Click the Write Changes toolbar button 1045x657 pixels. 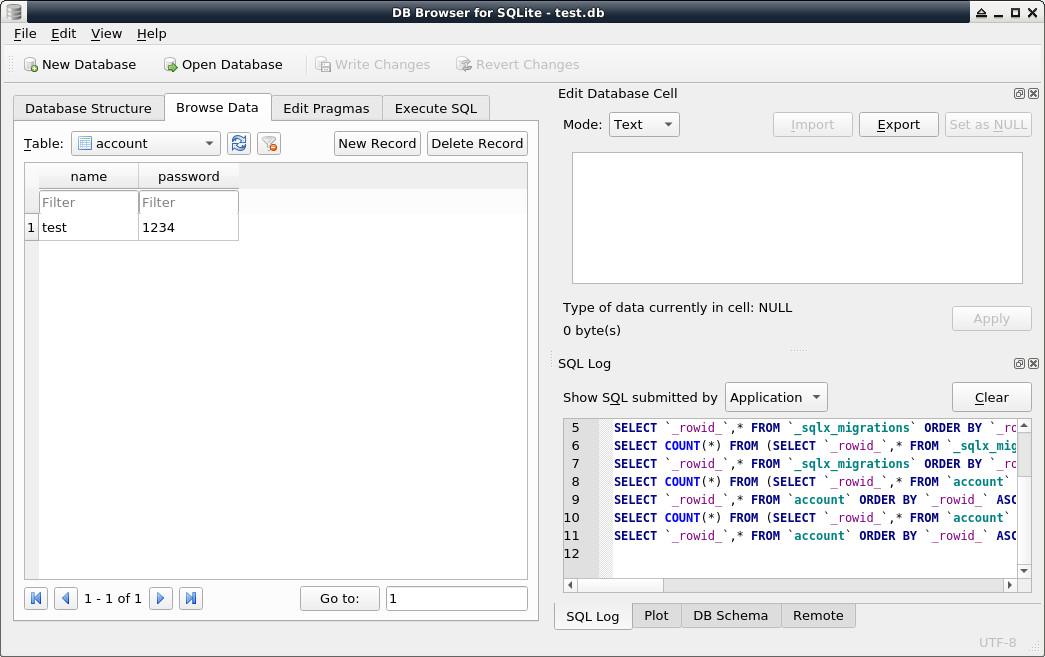coord(373,65)
